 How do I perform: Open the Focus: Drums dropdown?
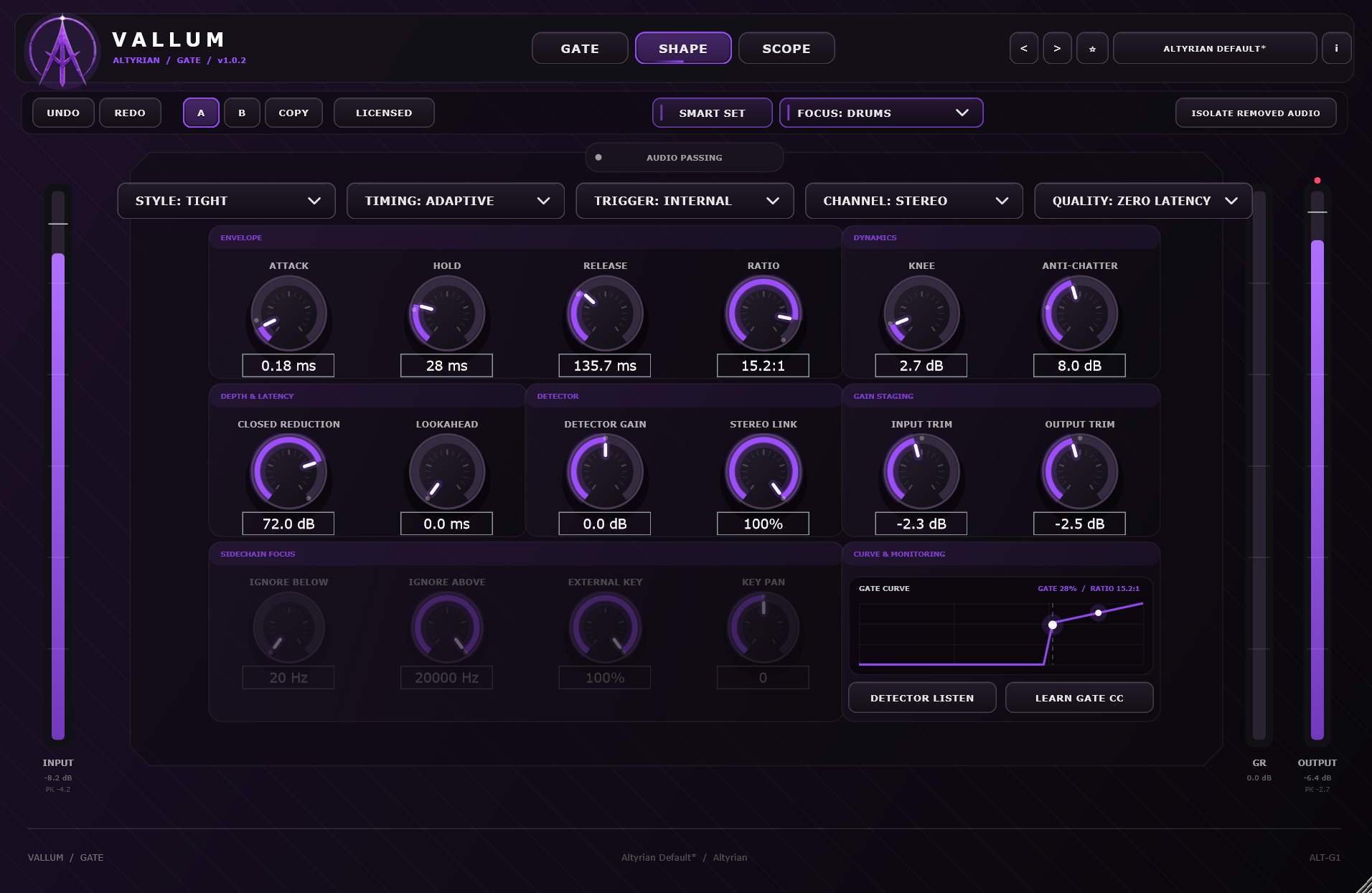(x=881, y=113)
